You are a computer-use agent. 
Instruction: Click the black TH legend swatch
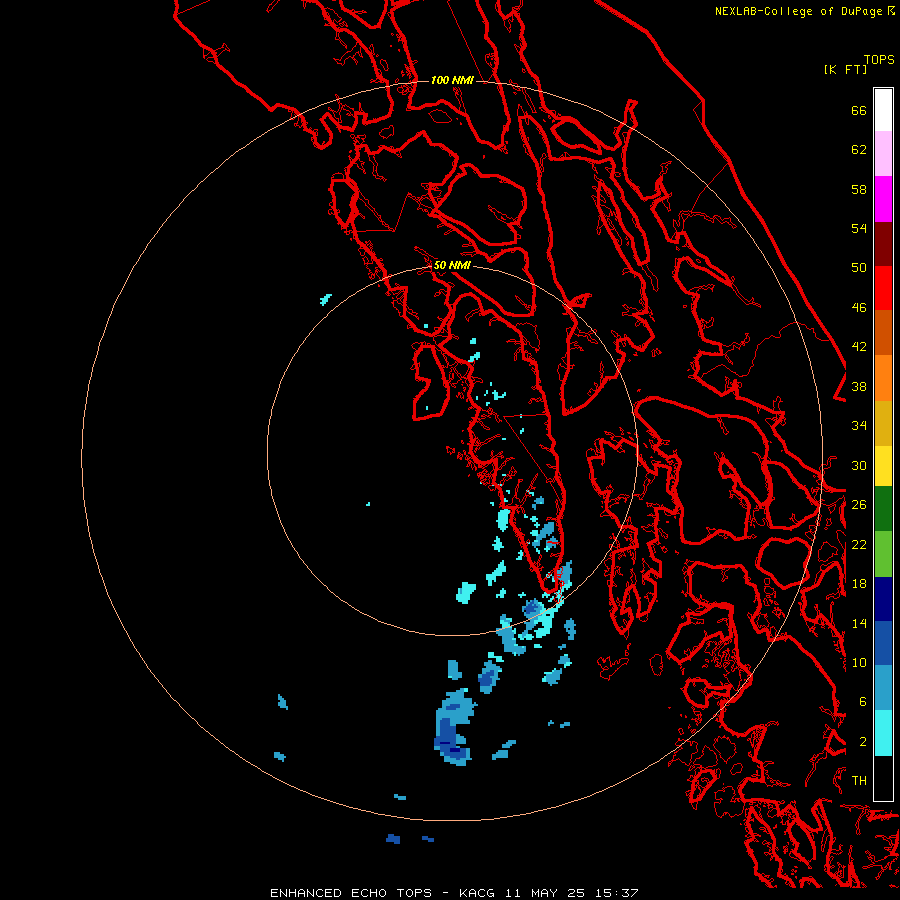pyautogui.click(x=883, y=778)
